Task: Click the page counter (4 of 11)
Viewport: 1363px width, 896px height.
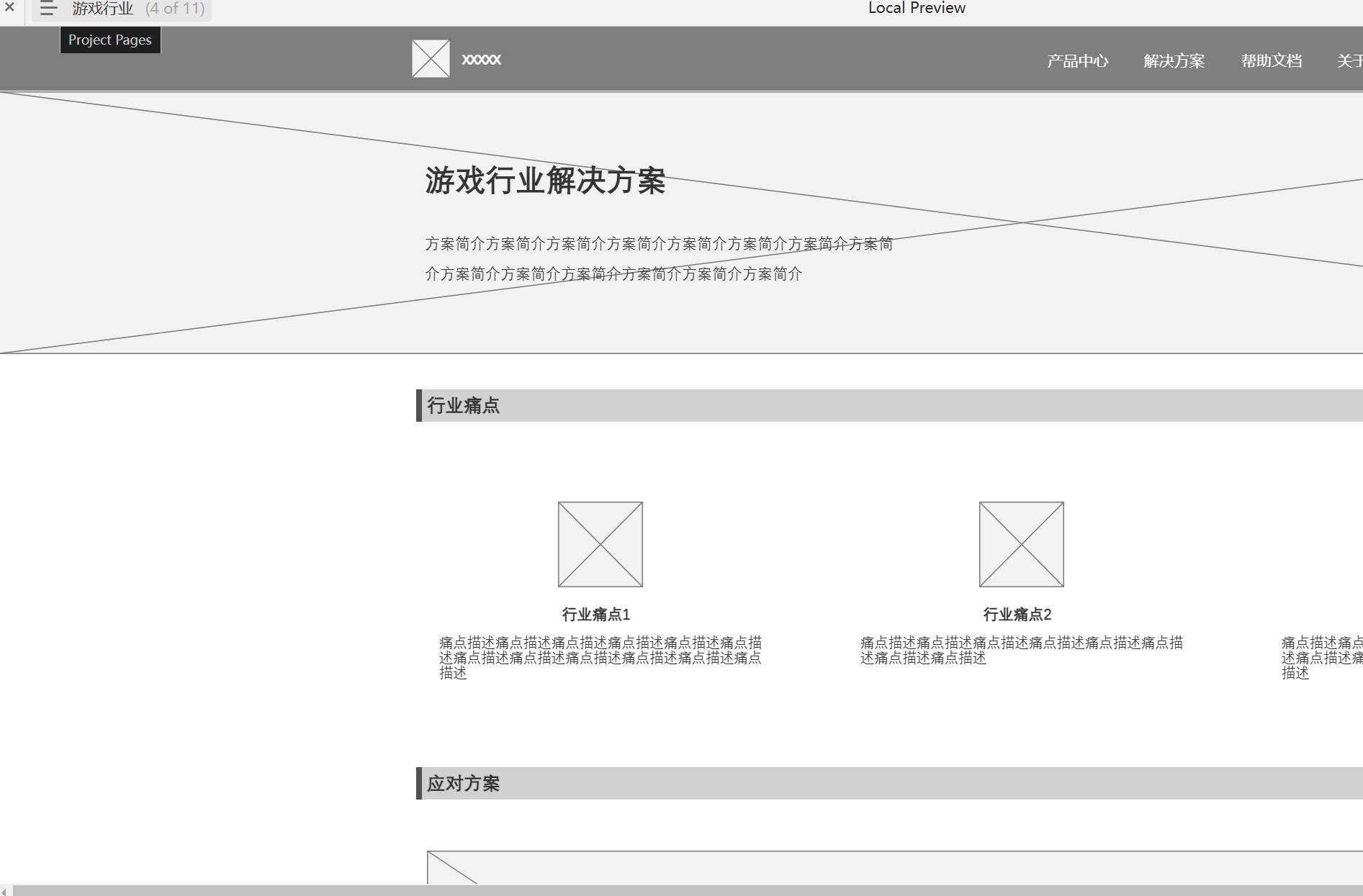Action: (x=175, y=9)
